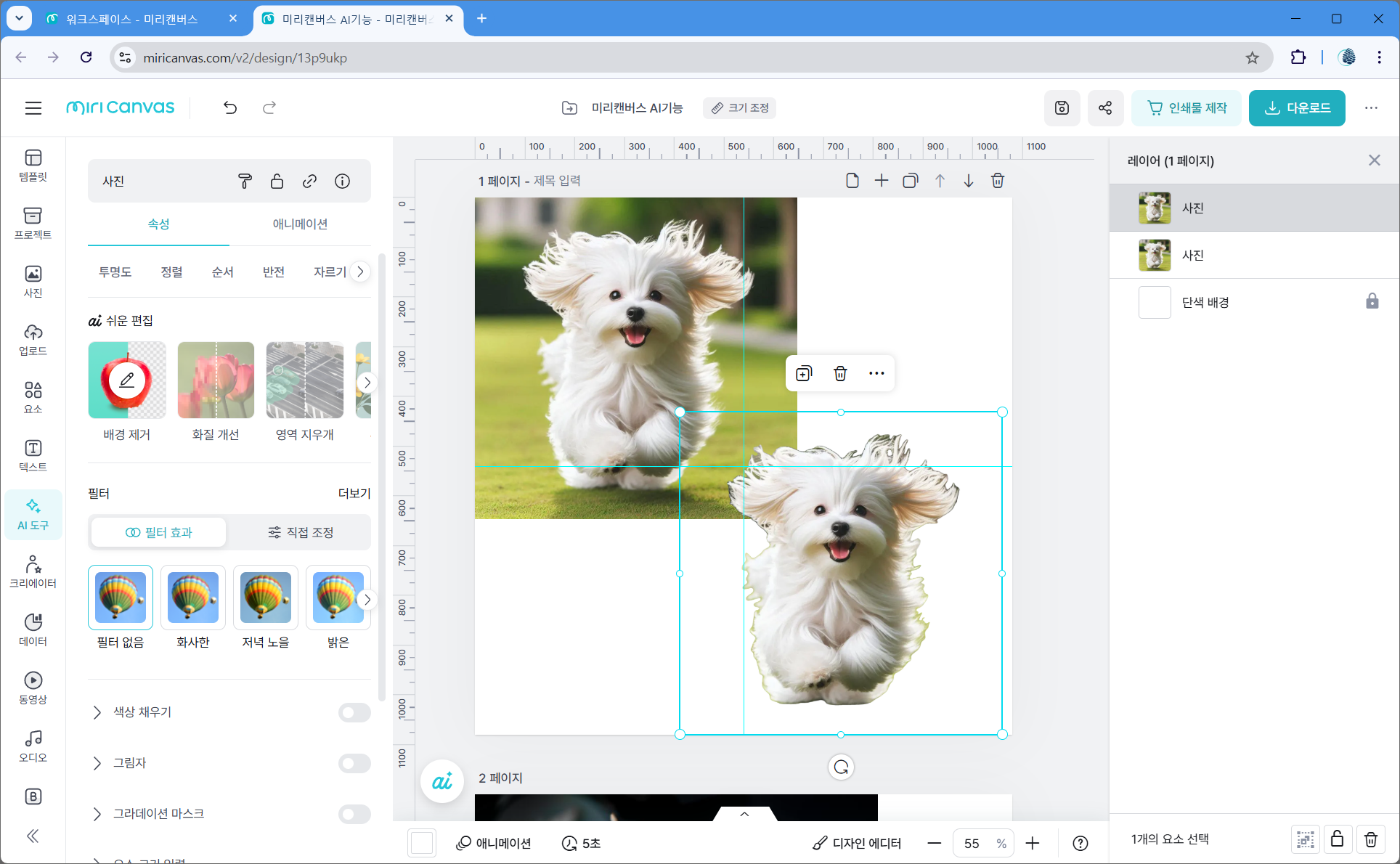Click the 크기 조정 button
The image size is (1400, 864).
(x=740, y=108)
